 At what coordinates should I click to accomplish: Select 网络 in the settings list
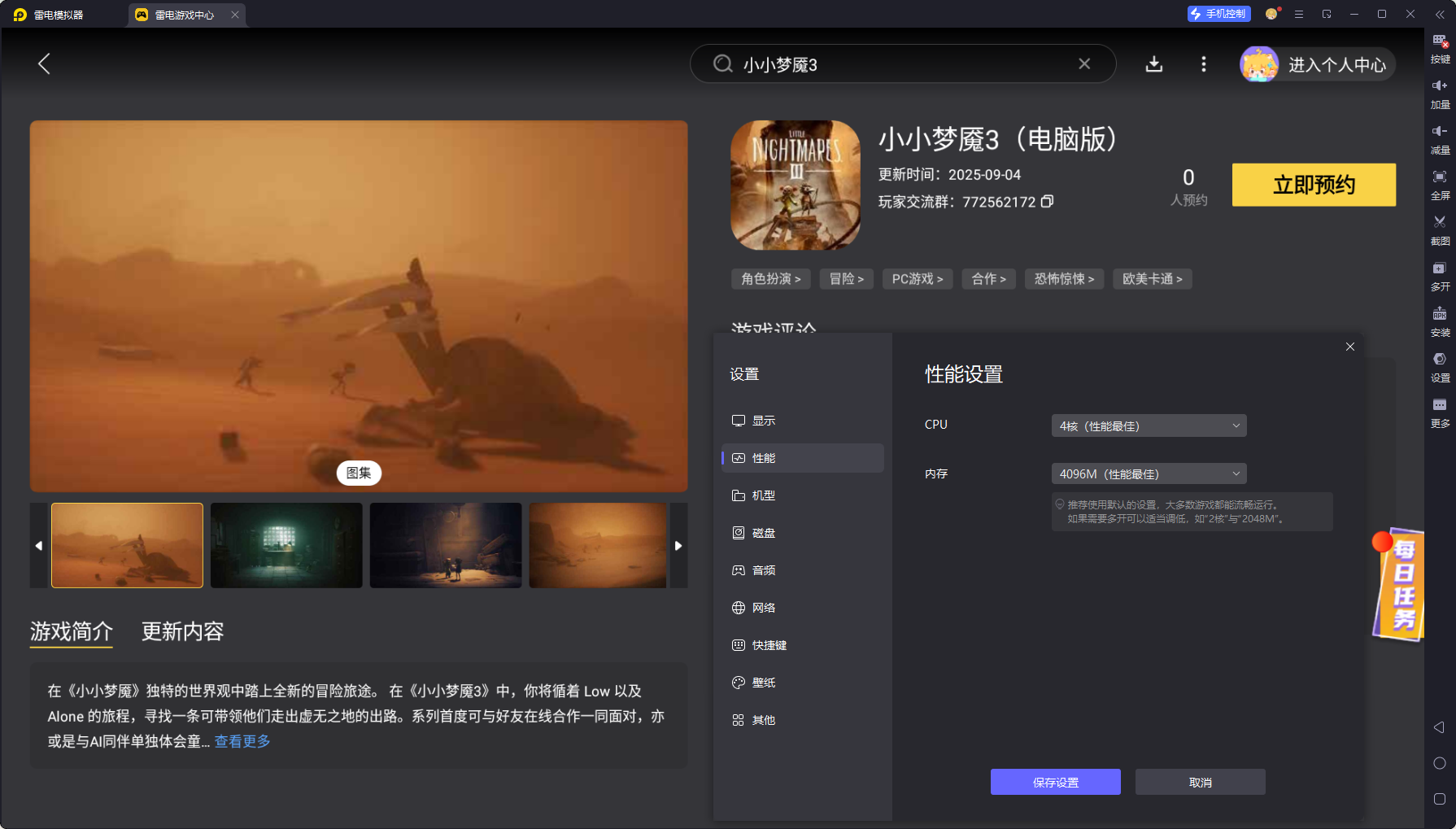[802, 608]
